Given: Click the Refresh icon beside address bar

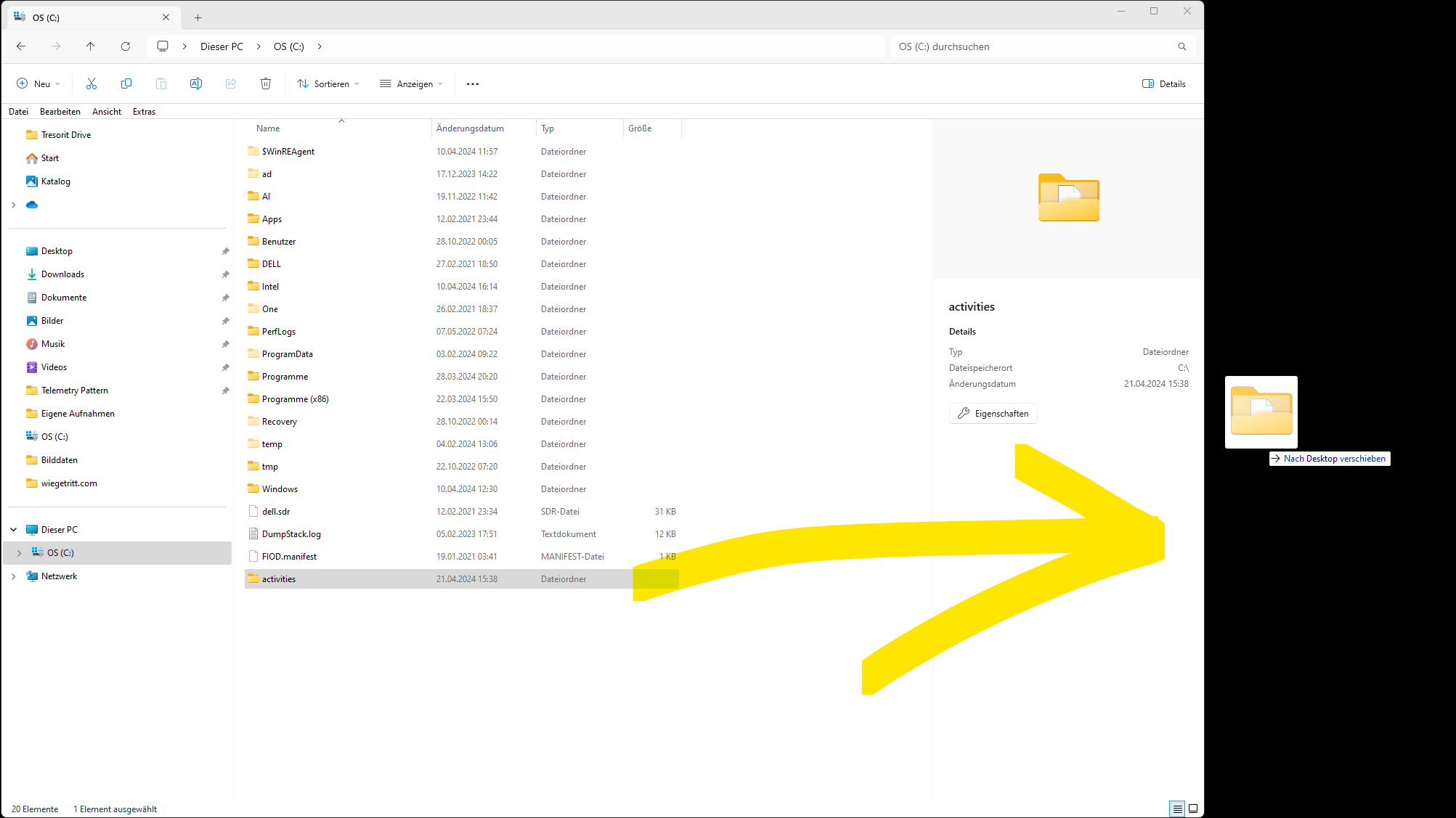Looking at the screenshot, I should pyautogui.click(x=126, y=46).
